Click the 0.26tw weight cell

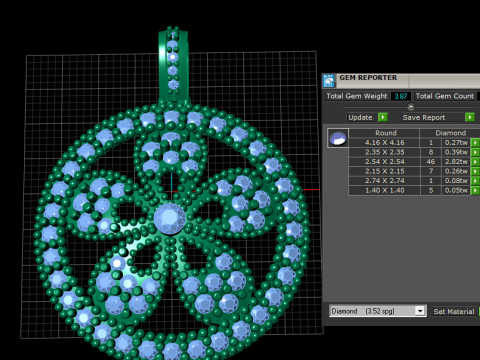tap(456, 171)
